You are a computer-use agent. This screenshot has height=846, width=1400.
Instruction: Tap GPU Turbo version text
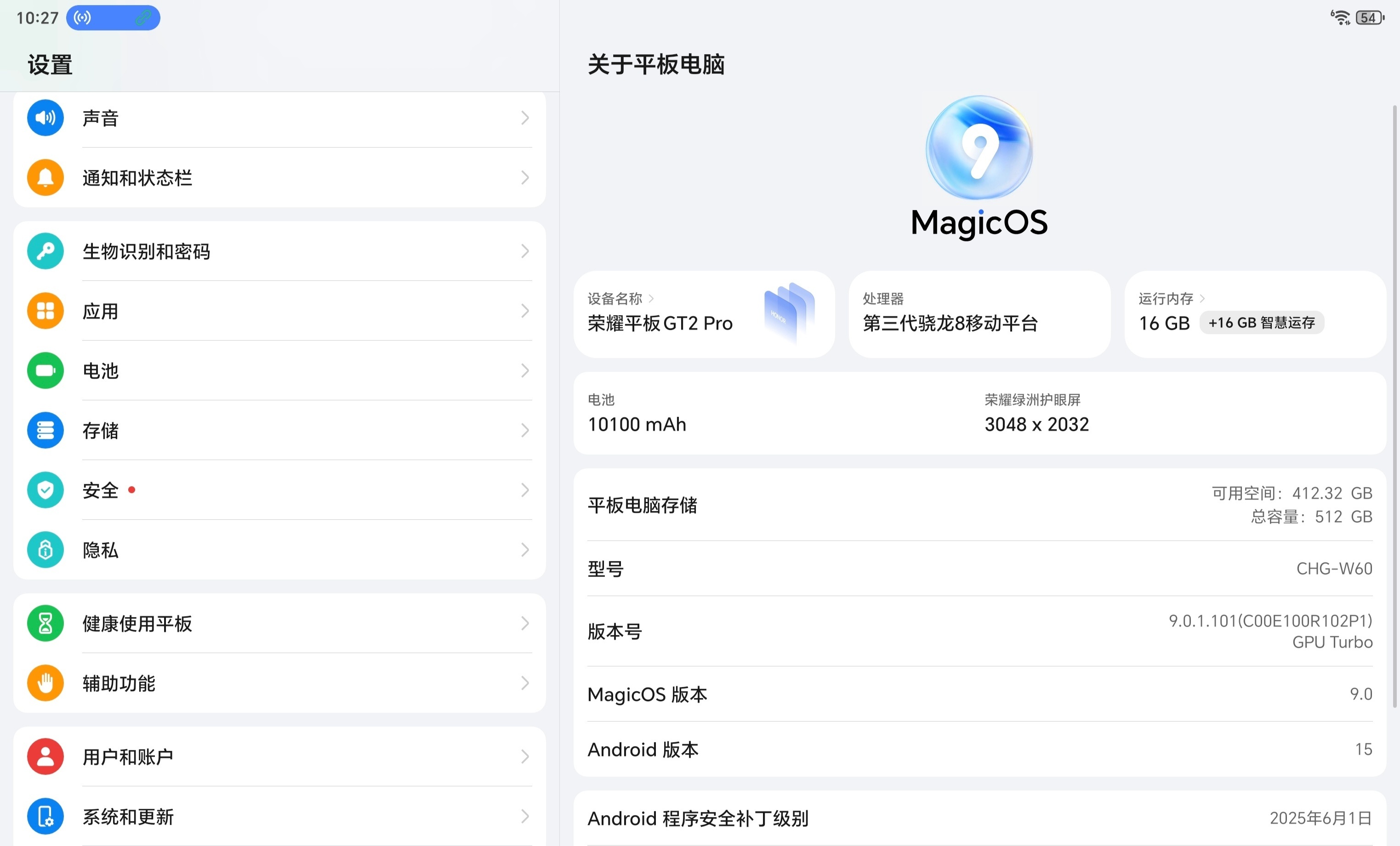pos(1332,642)
